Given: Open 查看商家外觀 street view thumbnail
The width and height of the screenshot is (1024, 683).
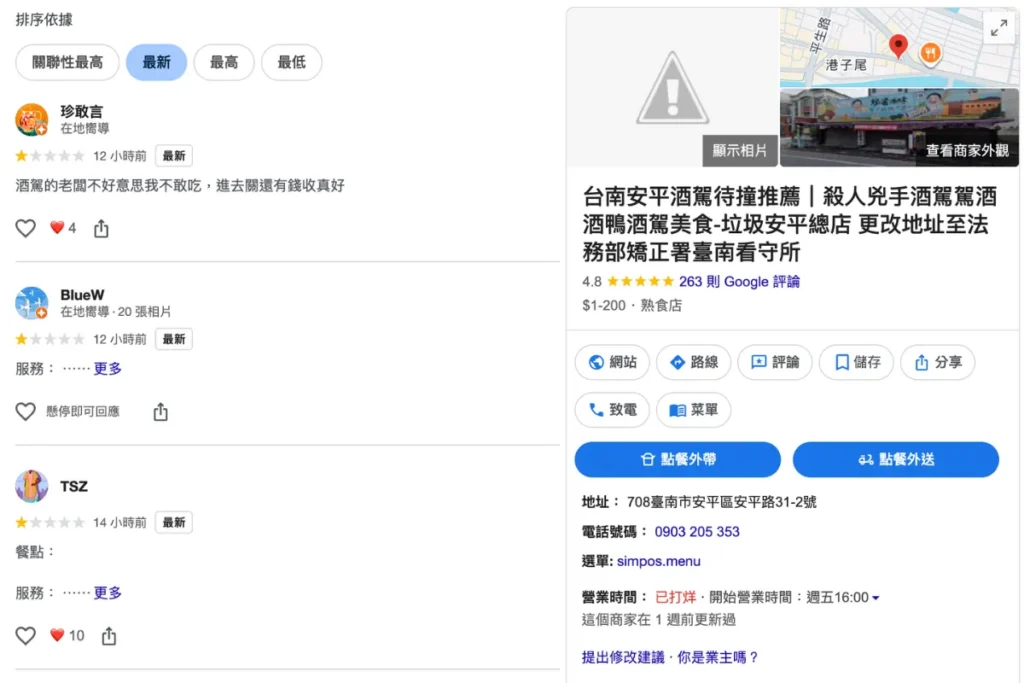Looking at the screenshot, I should tap(899, 127).
